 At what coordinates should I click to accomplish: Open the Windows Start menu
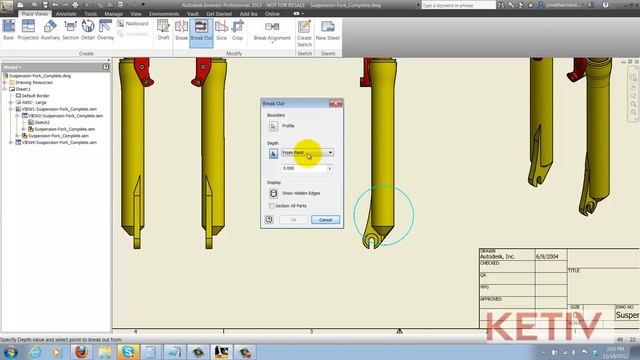pos(10,351)
